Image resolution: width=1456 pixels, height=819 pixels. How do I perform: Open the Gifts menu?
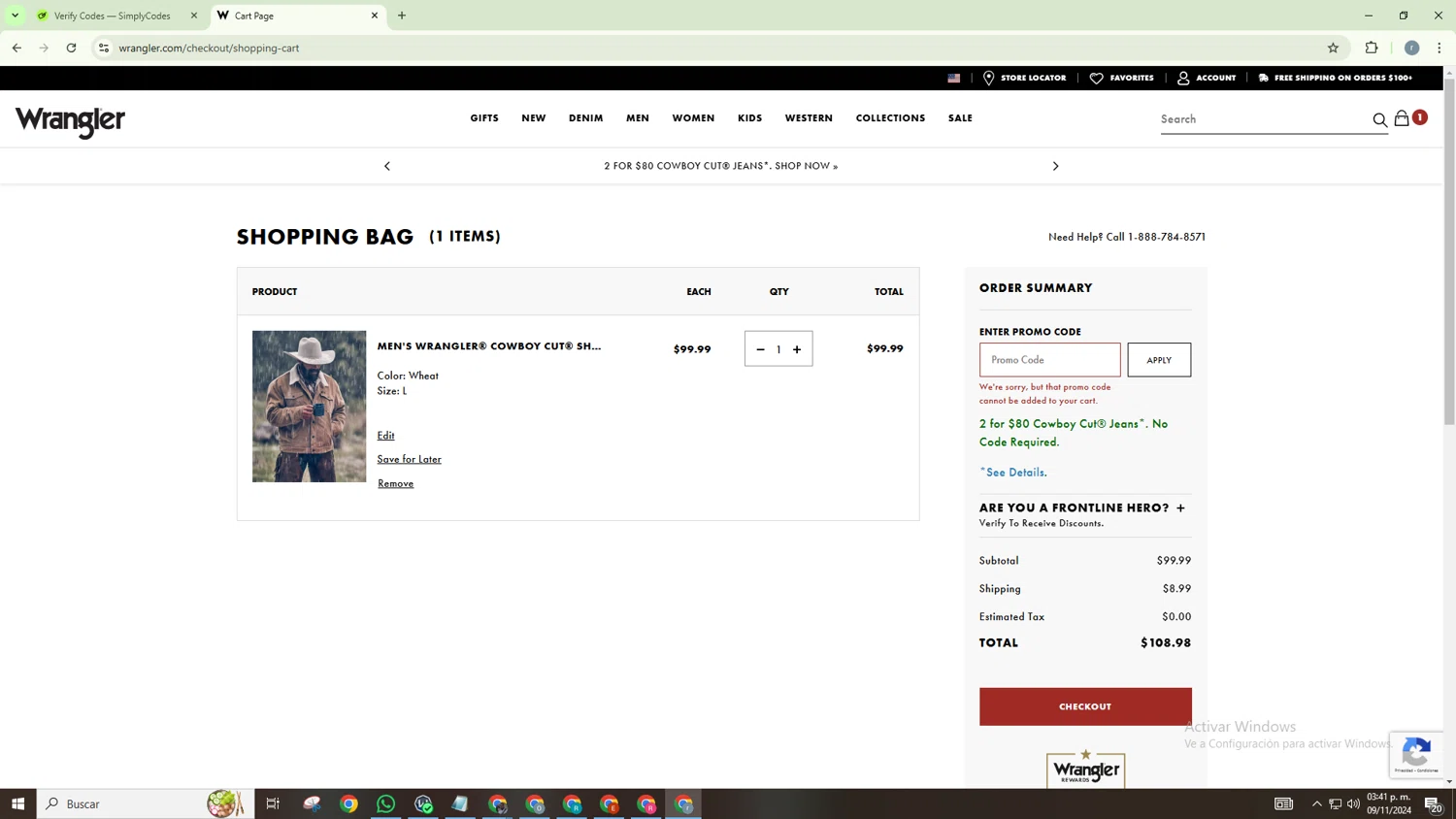pyautogui.click(x=484, y=118)
